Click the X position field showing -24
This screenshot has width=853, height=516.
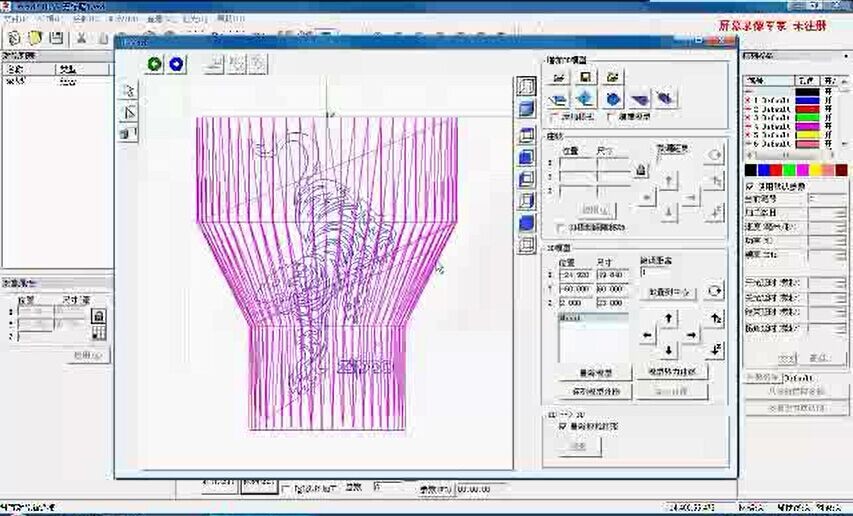(x=575, y=275)
